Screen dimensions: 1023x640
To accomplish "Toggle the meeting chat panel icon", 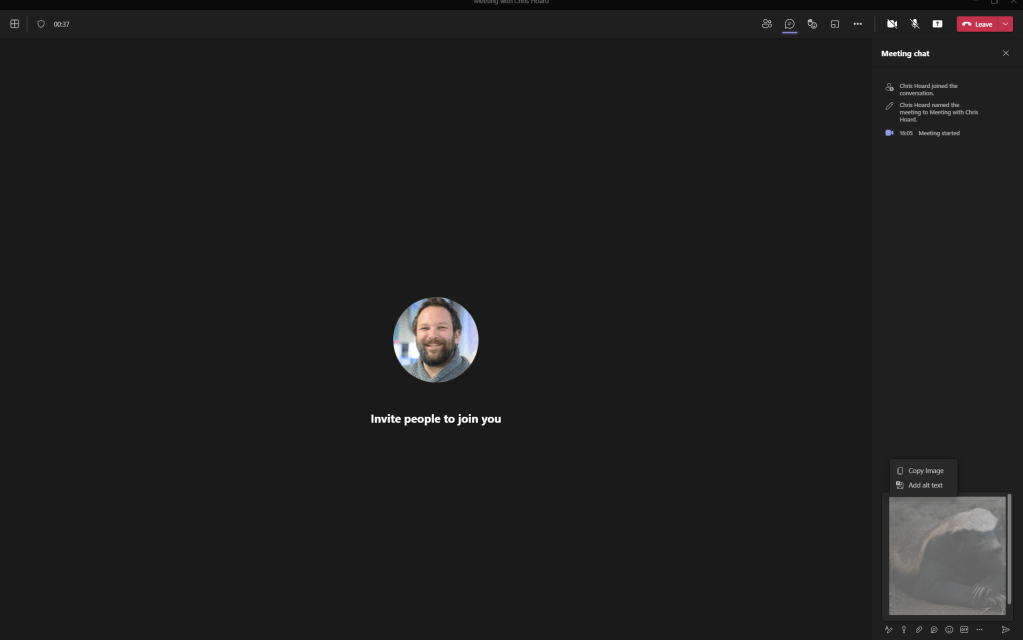I will 789,24.
